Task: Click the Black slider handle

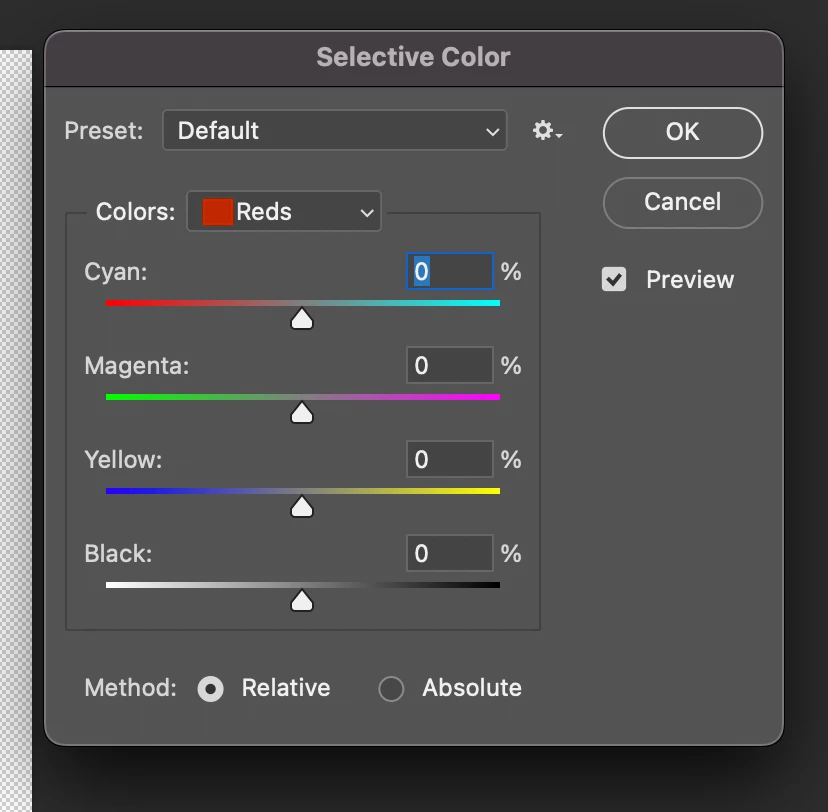Action: [x=301, y=601]
